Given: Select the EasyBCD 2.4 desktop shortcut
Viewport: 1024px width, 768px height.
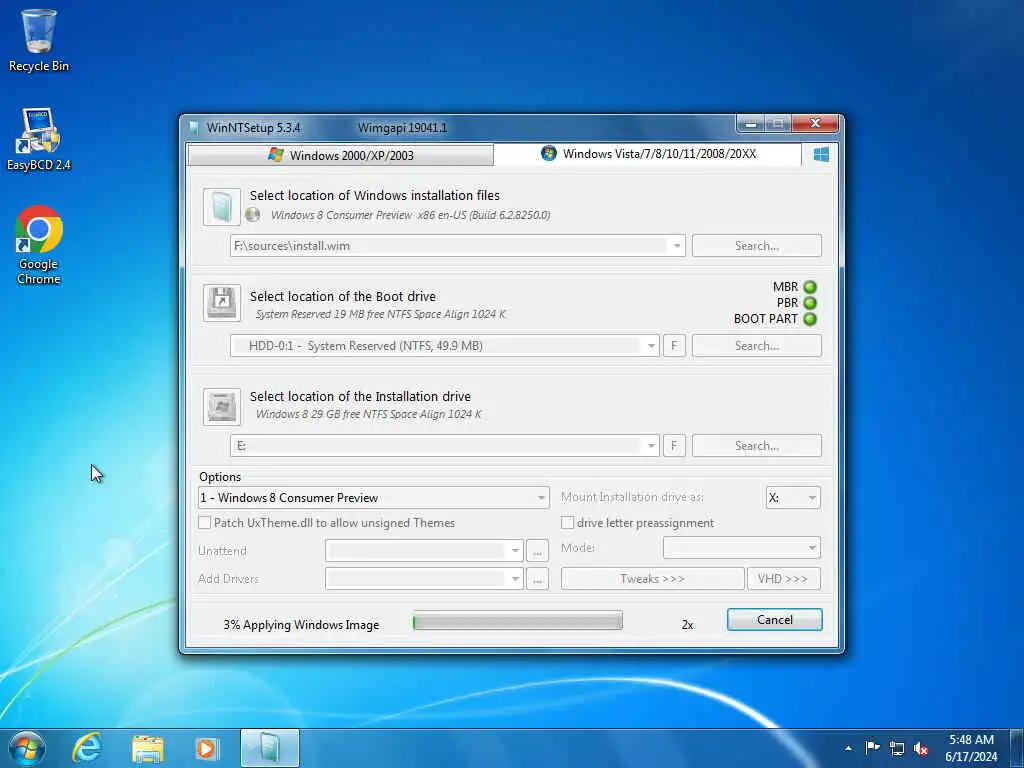Looking at the screenshot, I should coord(39,140).
